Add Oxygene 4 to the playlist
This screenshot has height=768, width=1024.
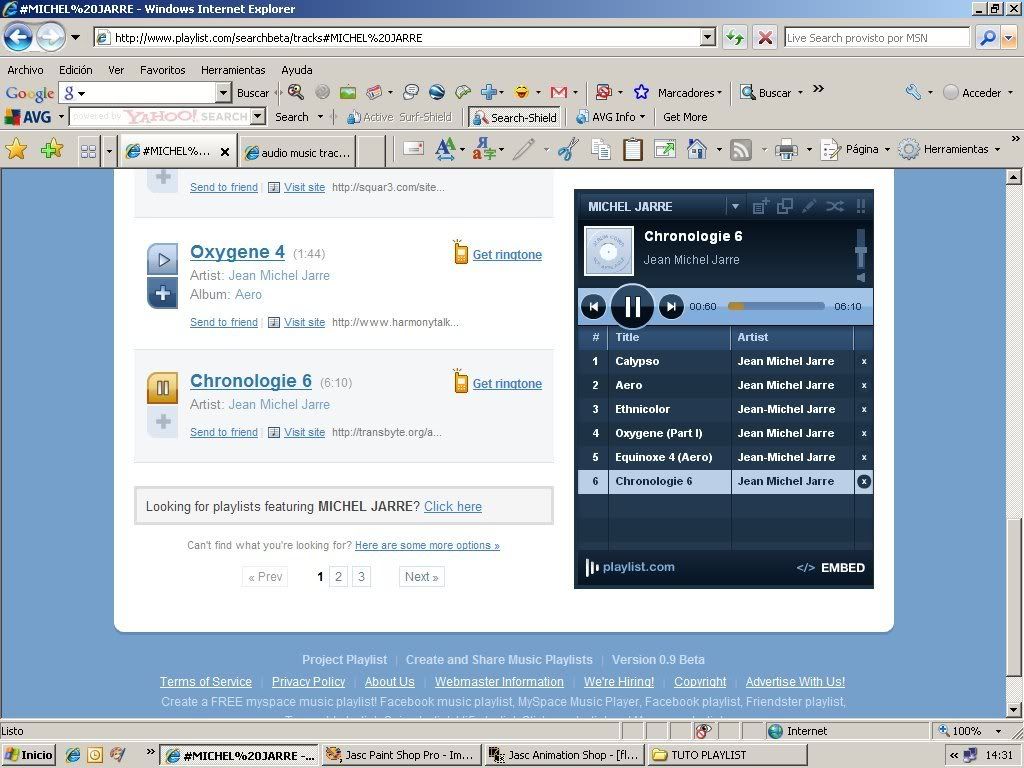tap(162, 294)
